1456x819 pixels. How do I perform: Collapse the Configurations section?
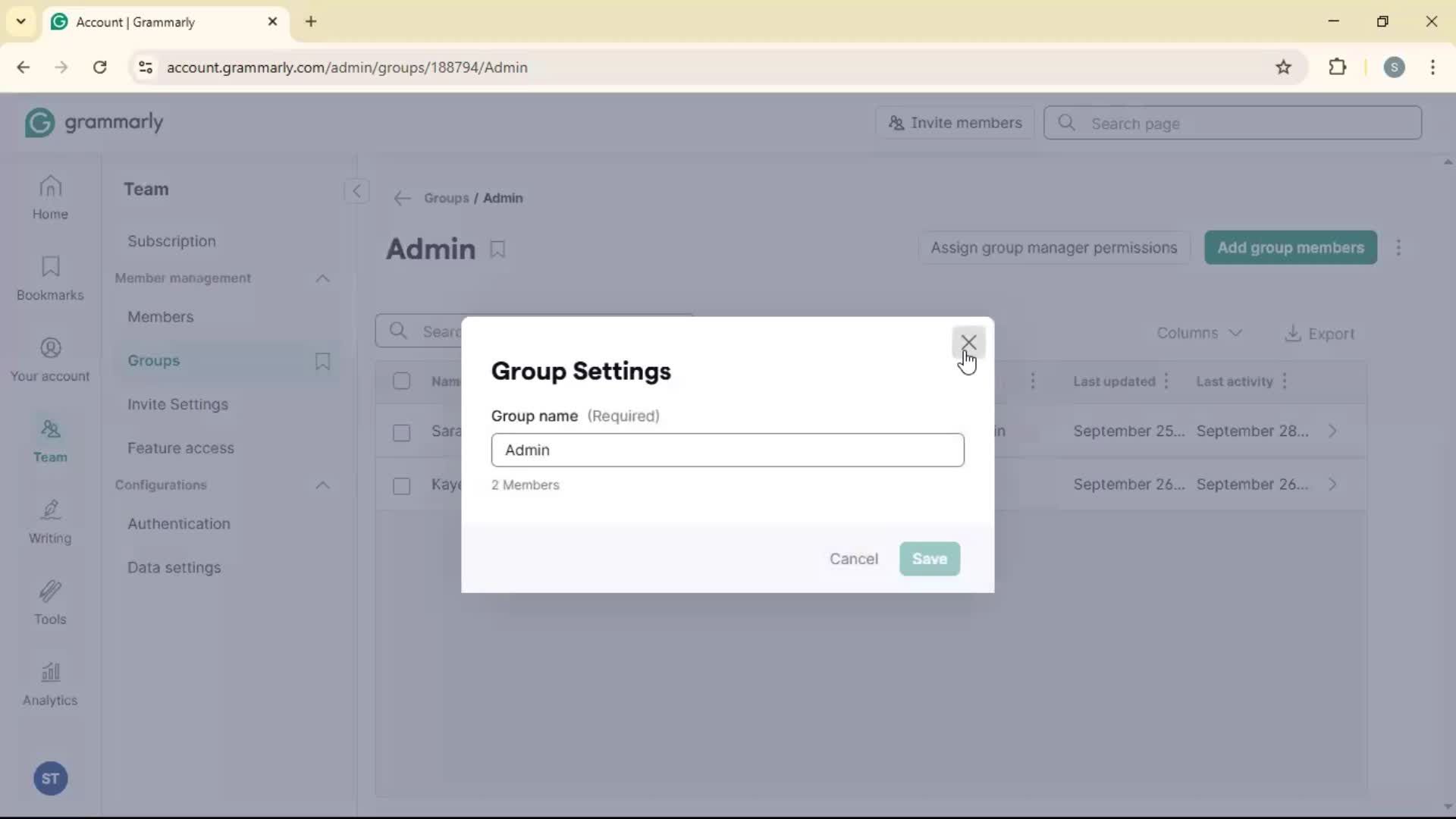tap(322, 485)
